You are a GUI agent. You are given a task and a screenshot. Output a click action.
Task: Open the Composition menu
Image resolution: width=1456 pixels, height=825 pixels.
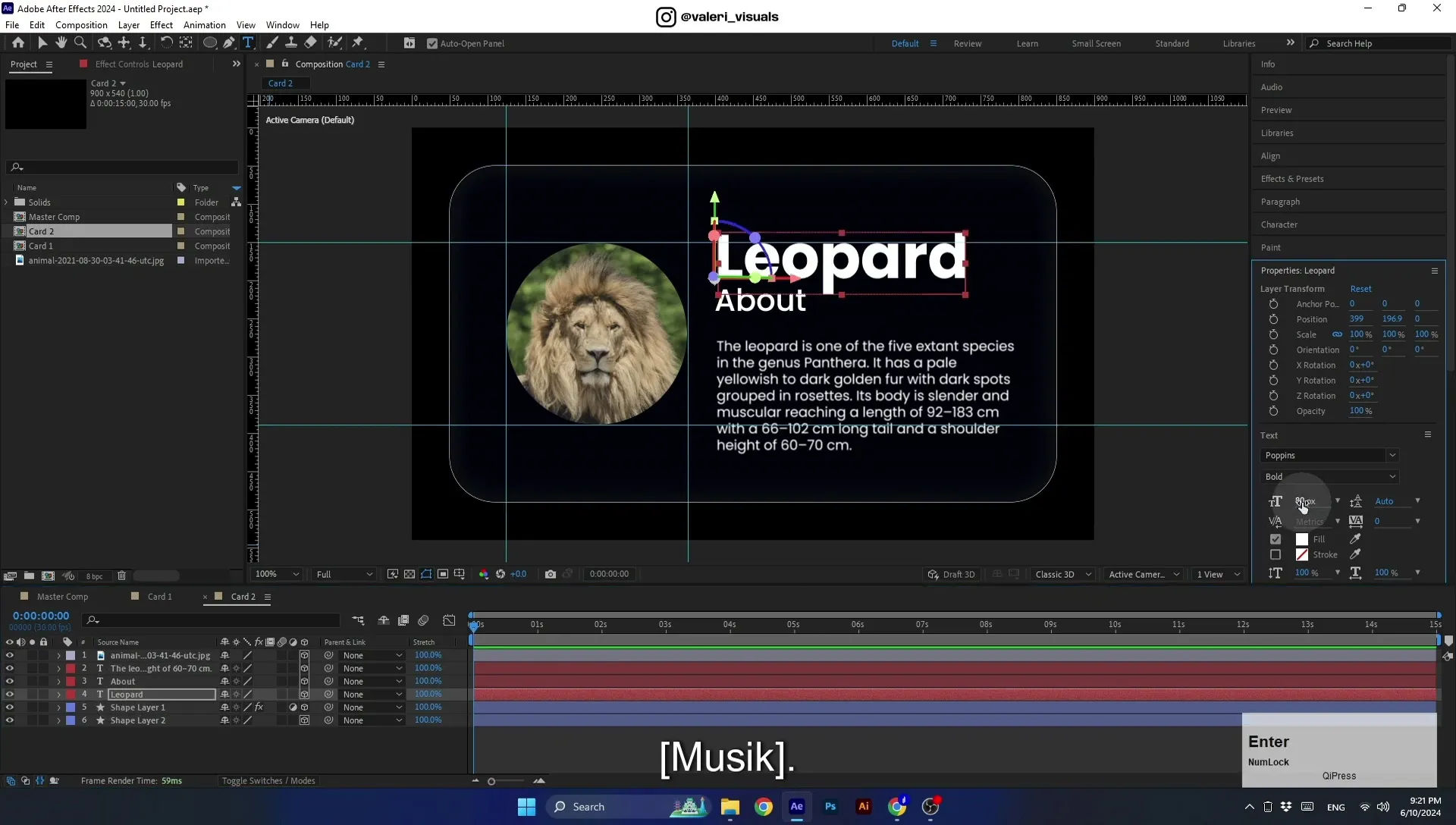81,25
